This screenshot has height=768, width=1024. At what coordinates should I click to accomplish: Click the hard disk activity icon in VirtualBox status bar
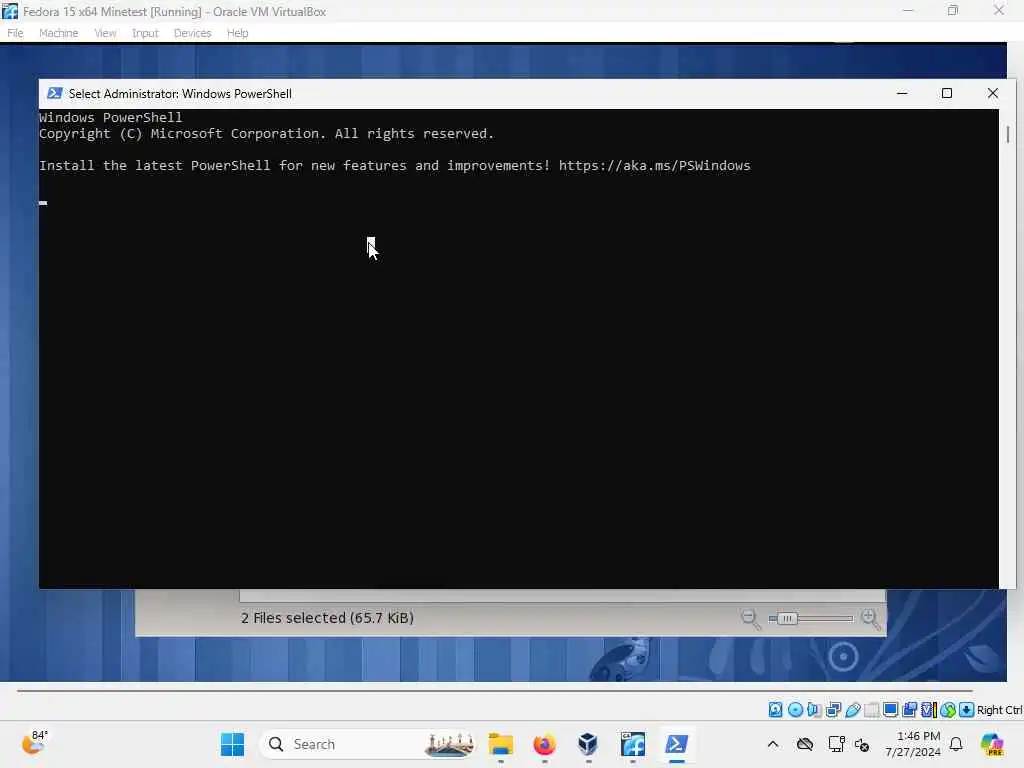click(x=775, y=710)
